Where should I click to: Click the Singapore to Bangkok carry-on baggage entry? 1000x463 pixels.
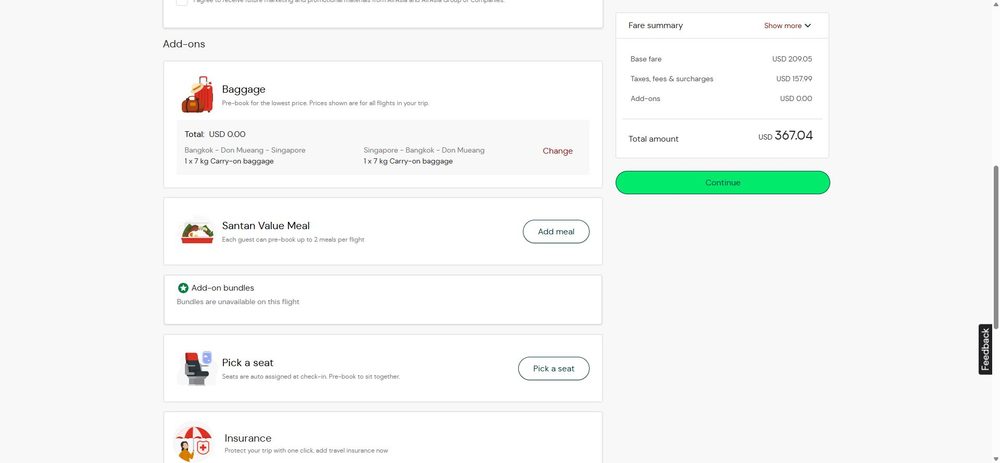pos(424,156)
